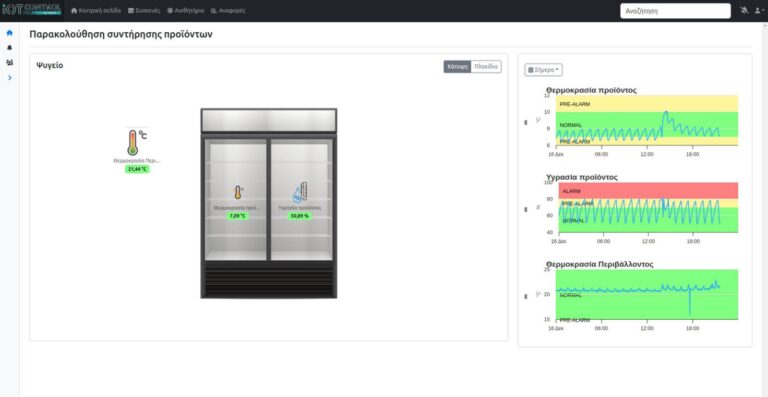Toggle the muted notifications bell in the top bar
Viewport: 768px width, 397px height.
(744, 10)
